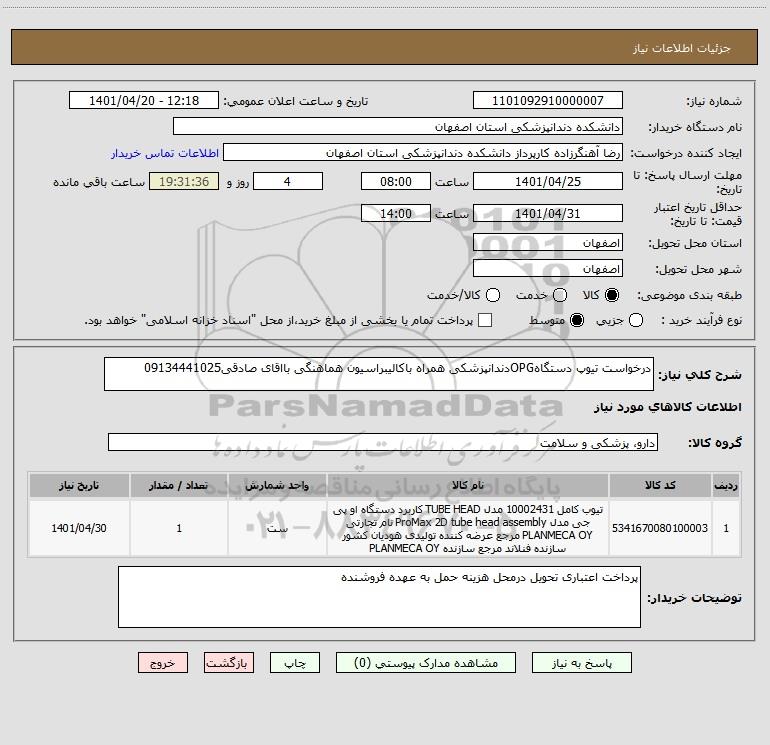
Task: Choose the متوسط purchase process option
Action: click(577, 320)
